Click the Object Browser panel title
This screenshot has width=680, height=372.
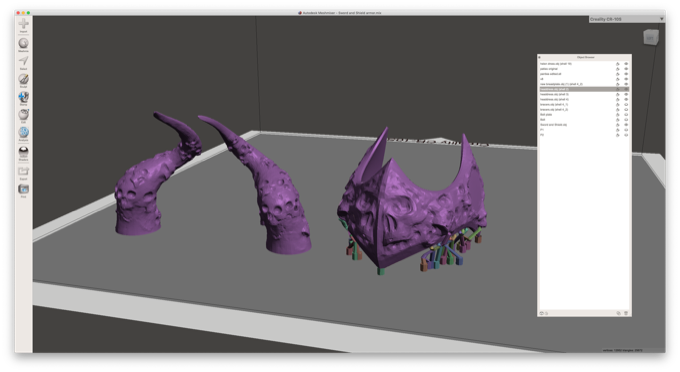(585, 57)
